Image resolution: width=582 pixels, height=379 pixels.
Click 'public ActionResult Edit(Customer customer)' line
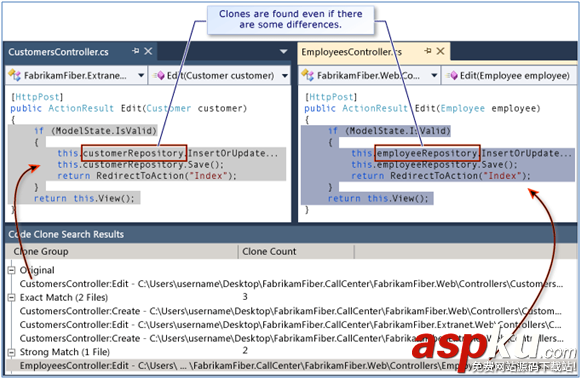click(128, 108)
